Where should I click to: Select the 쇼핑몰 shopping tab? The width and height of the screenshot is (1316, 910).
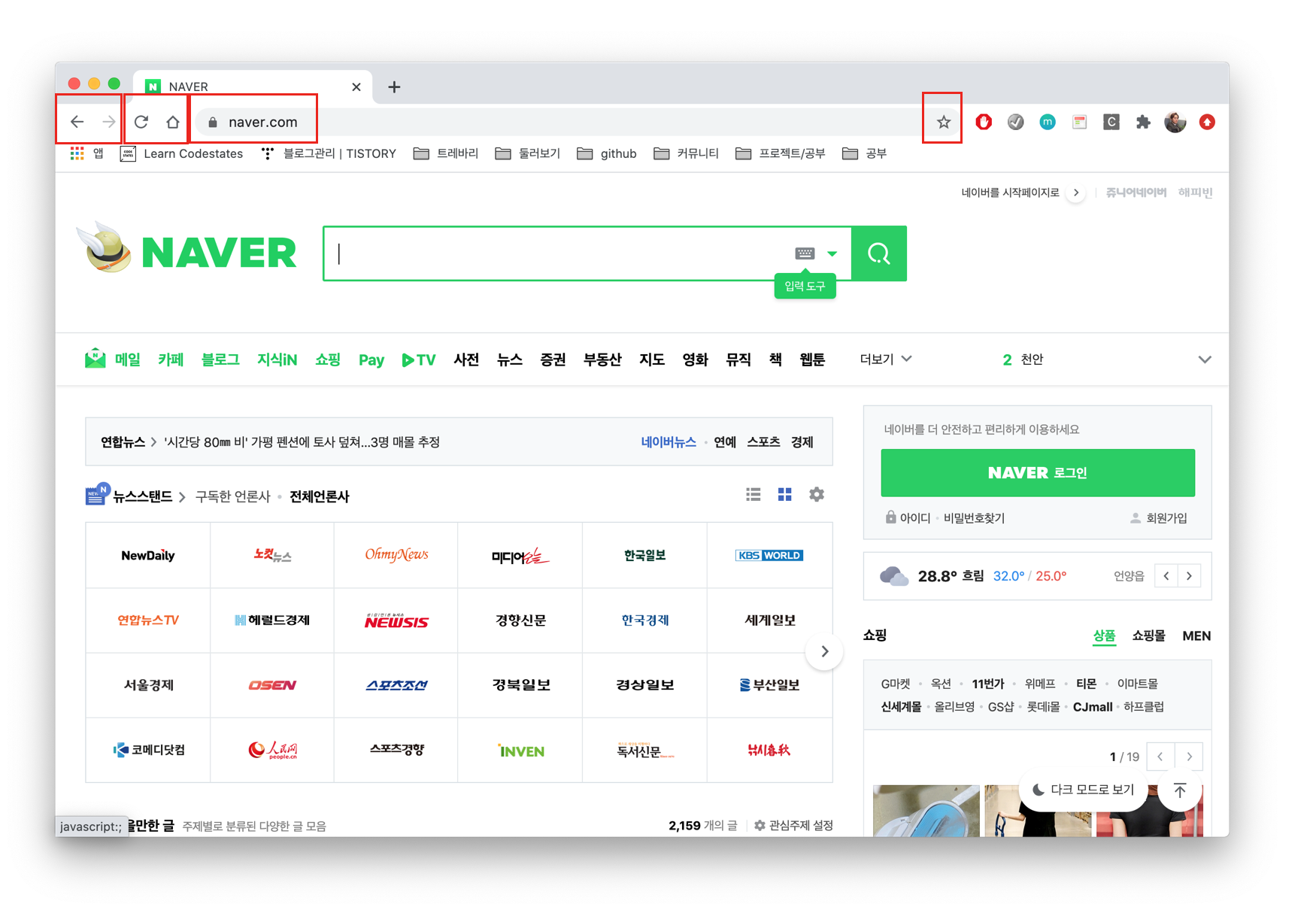tap(1148, 635)
